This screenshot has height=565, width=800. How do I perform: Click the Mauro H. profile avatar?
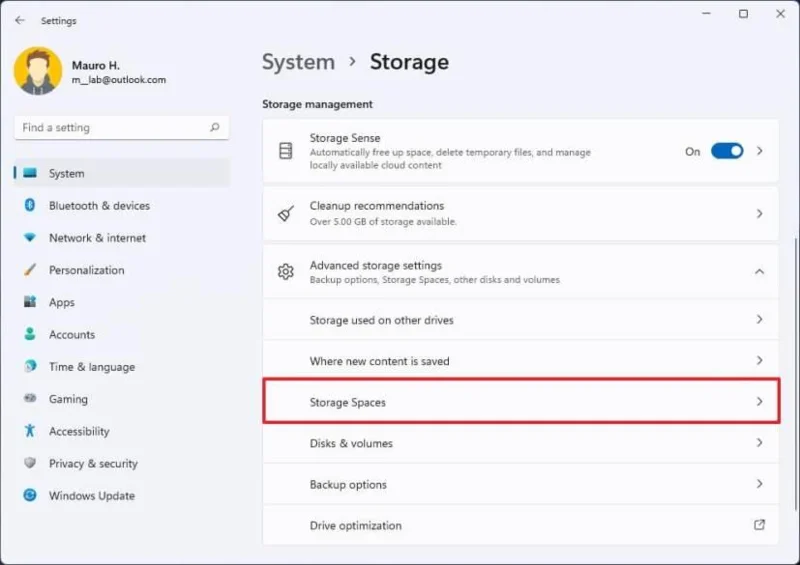click(x=38, y=71)
